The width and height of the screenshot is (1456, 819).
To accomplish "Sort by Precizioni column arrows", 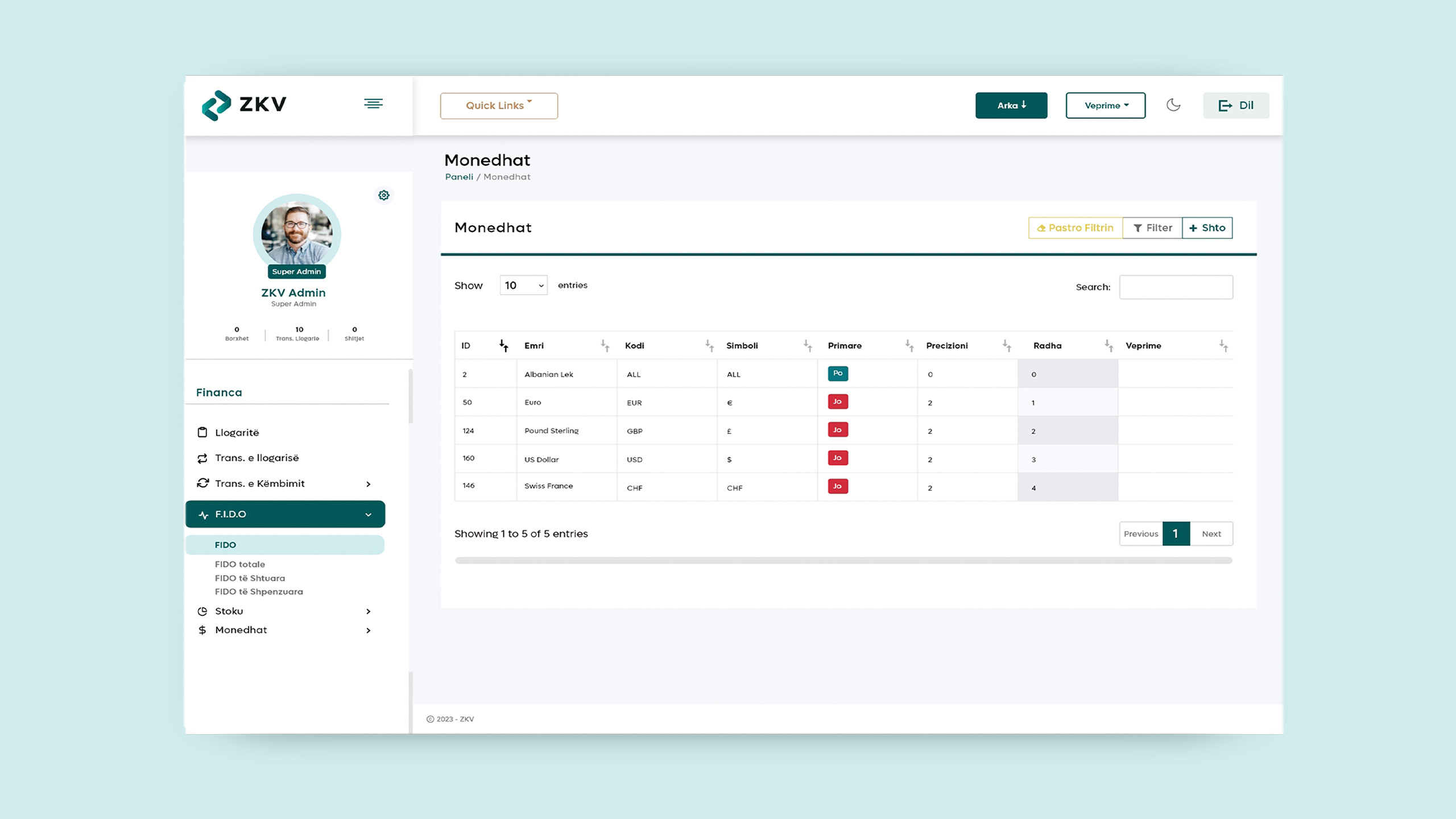I will click(x=1007, y=346).
